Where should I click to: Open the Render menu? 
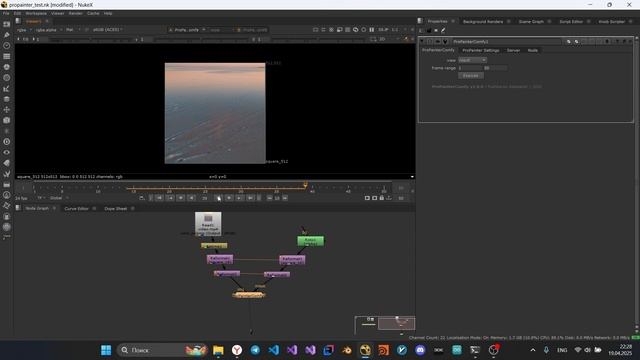(x=76, y=13)
